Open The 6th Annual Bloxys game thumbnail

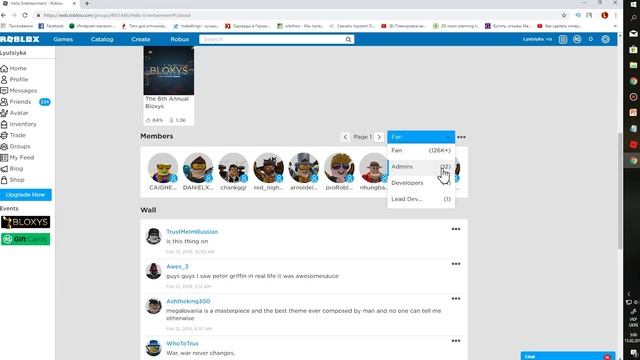(169, 71)
